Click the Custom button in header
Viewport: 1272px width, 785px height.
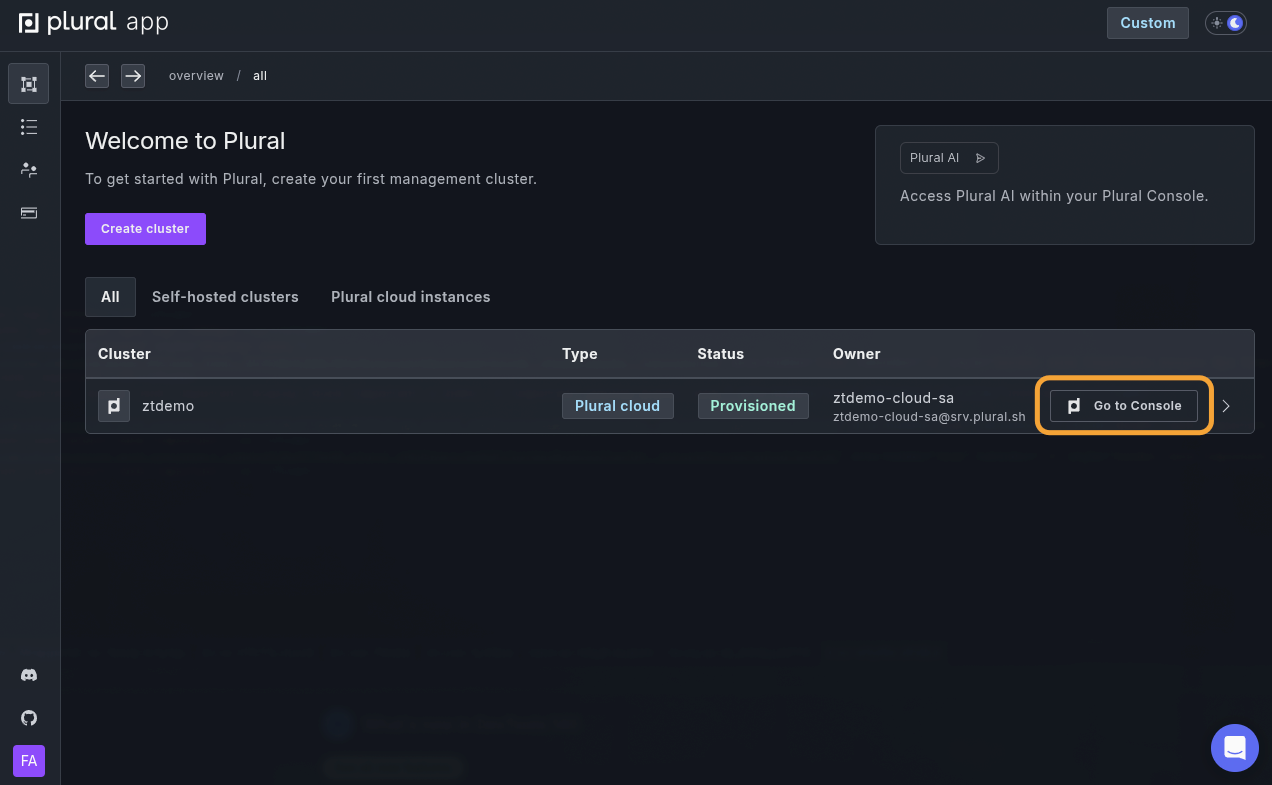click(x=1147, y=23)
